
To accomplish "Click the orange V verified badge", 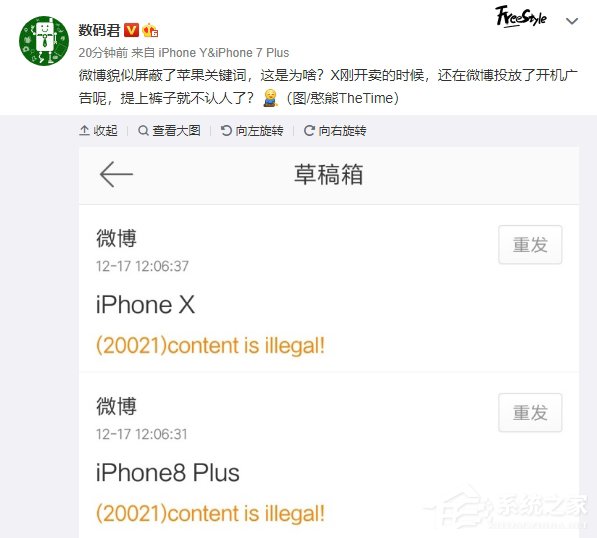I will (x=131, y=30).
